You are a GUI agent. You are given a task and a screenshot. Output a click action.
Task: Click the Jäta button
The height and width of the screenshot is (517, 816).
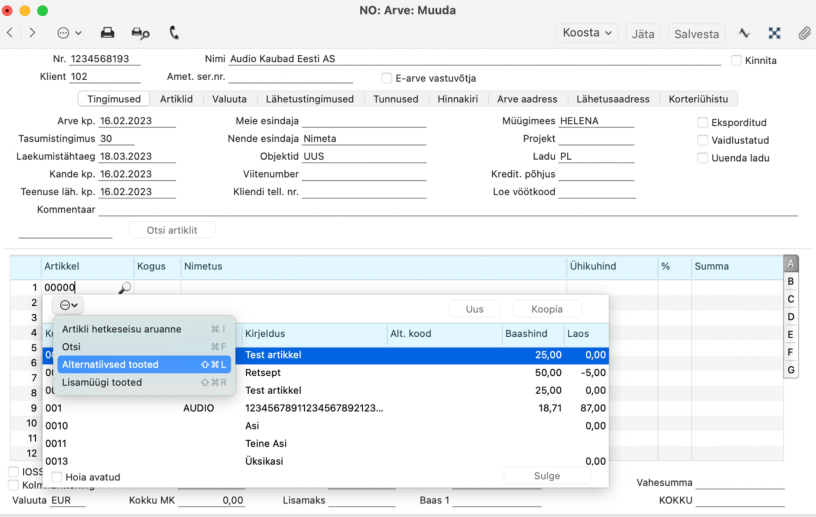[x=643, y=34]
